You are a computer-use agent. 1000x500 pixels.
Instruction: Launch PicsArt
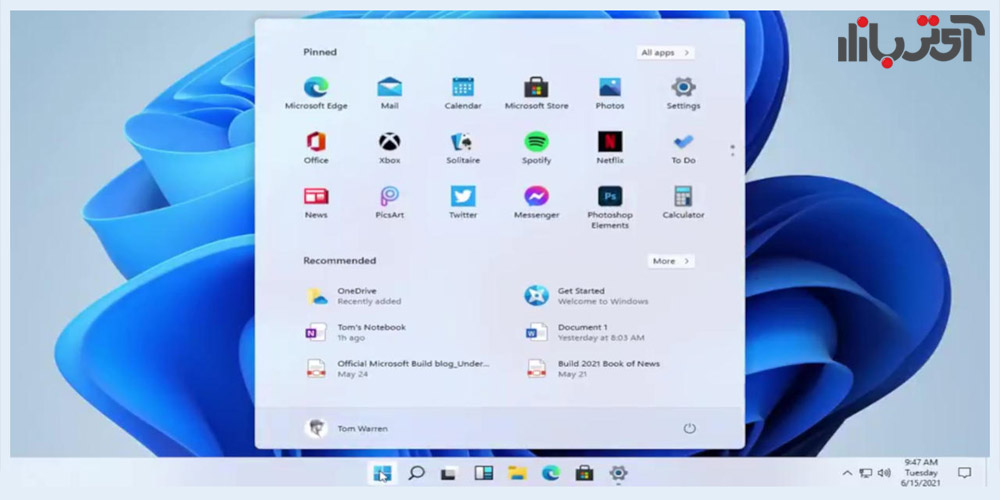click(x=389, y=203)
